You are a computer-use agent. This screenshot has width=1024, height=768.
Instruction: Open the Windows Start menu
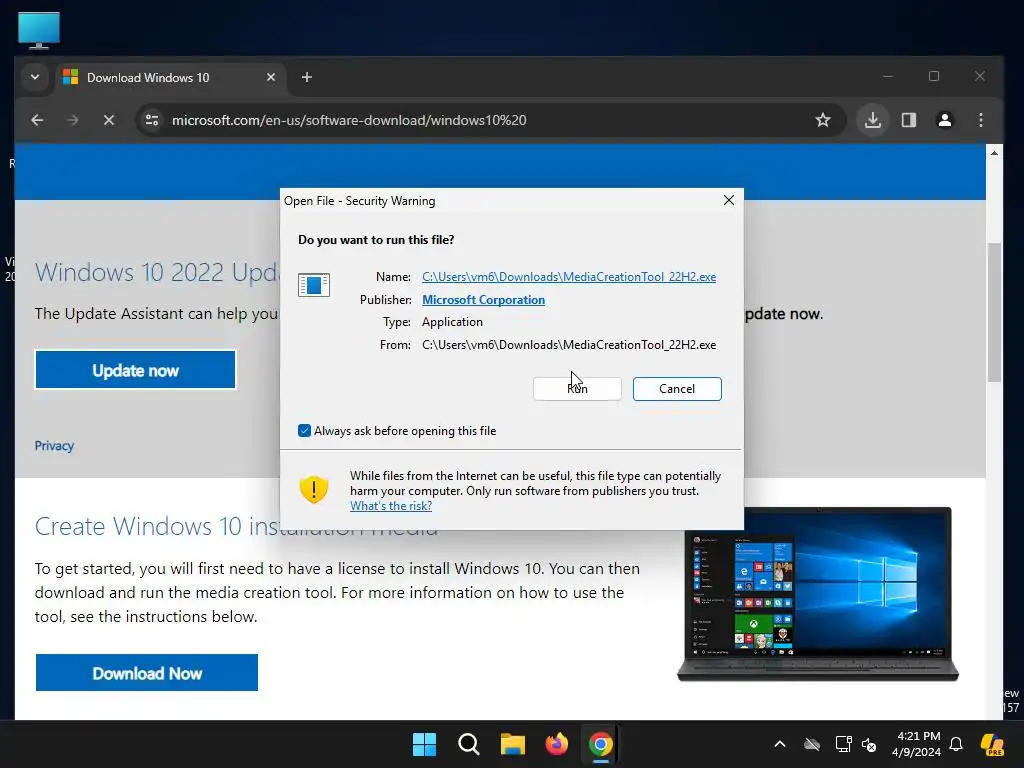424,744
